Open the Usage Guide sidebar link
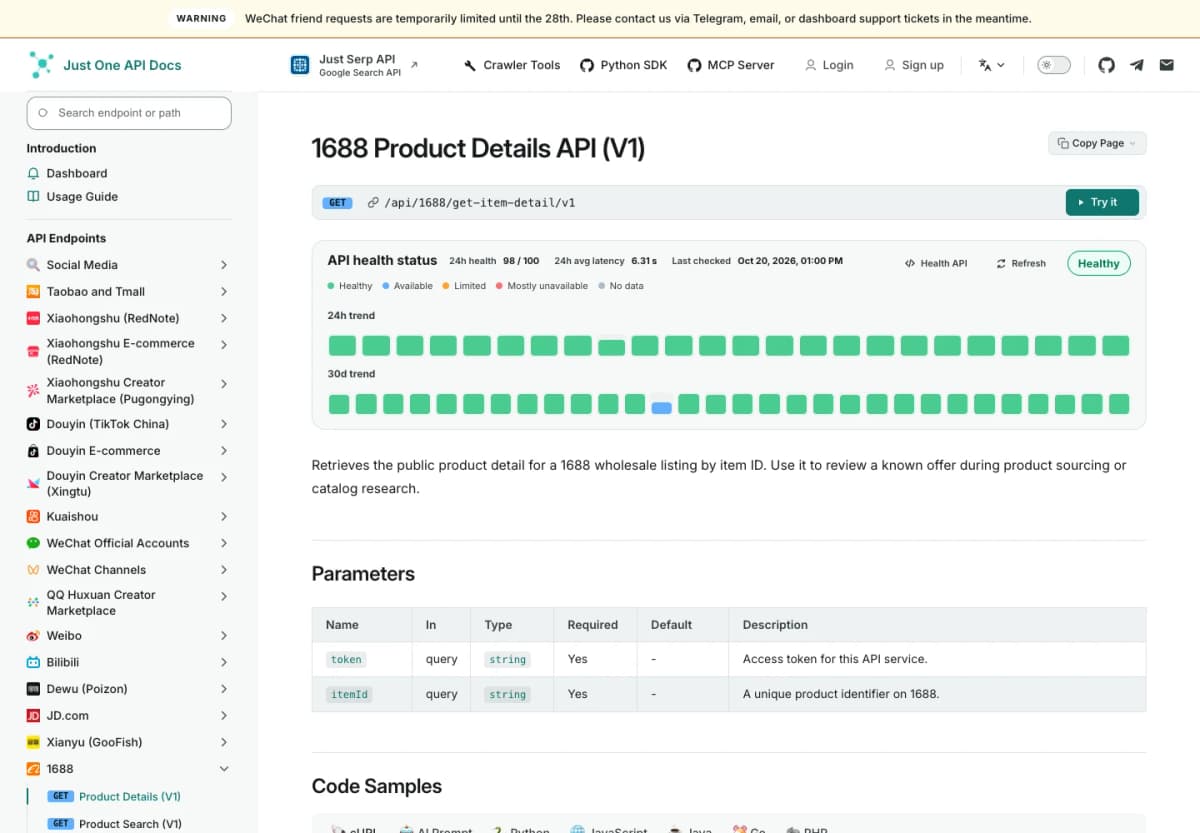Viewport: 1200px width, 833px height. pos(82,197)
